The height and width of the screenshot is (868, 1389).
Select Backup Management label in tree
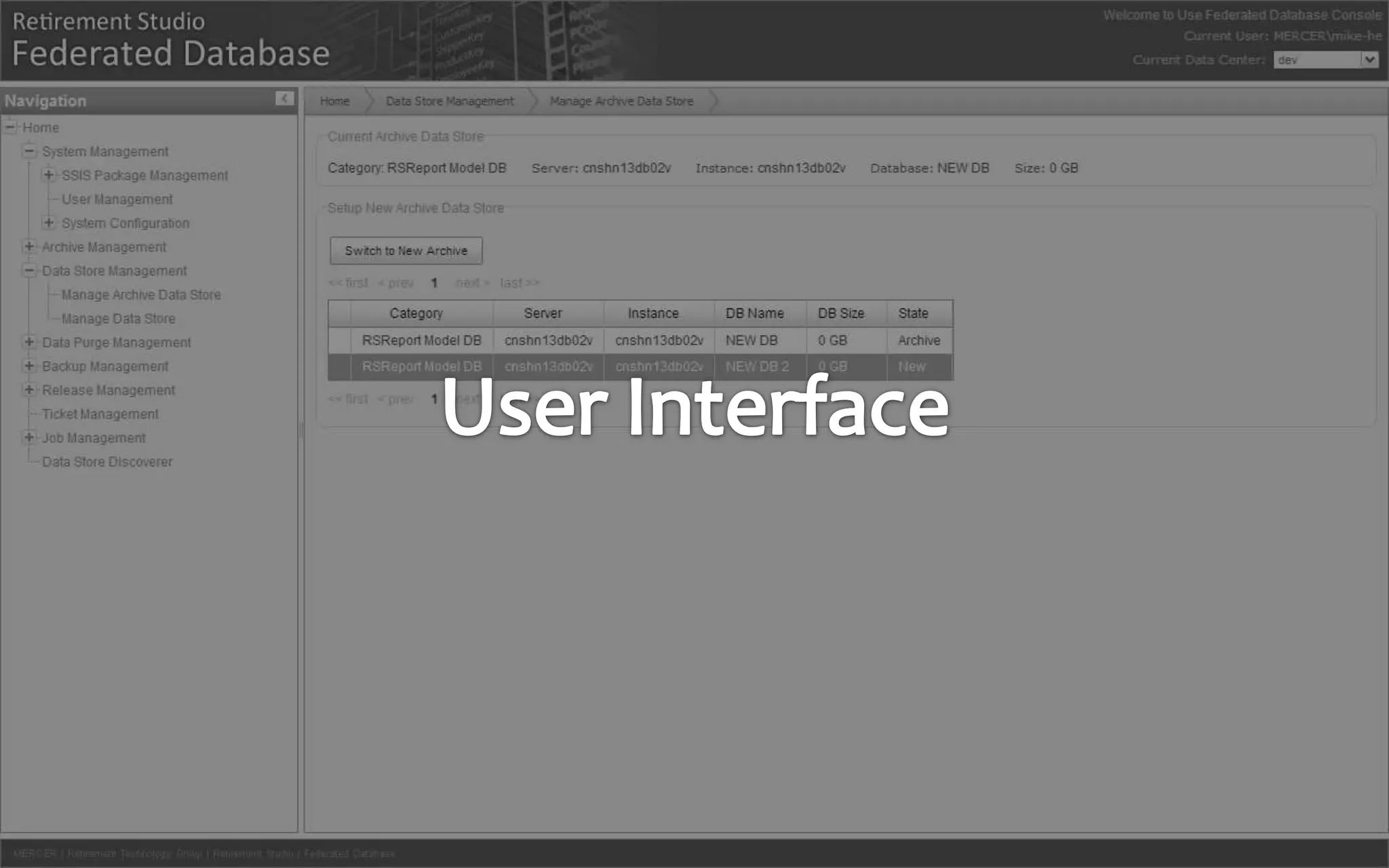[x=105, y=366]
